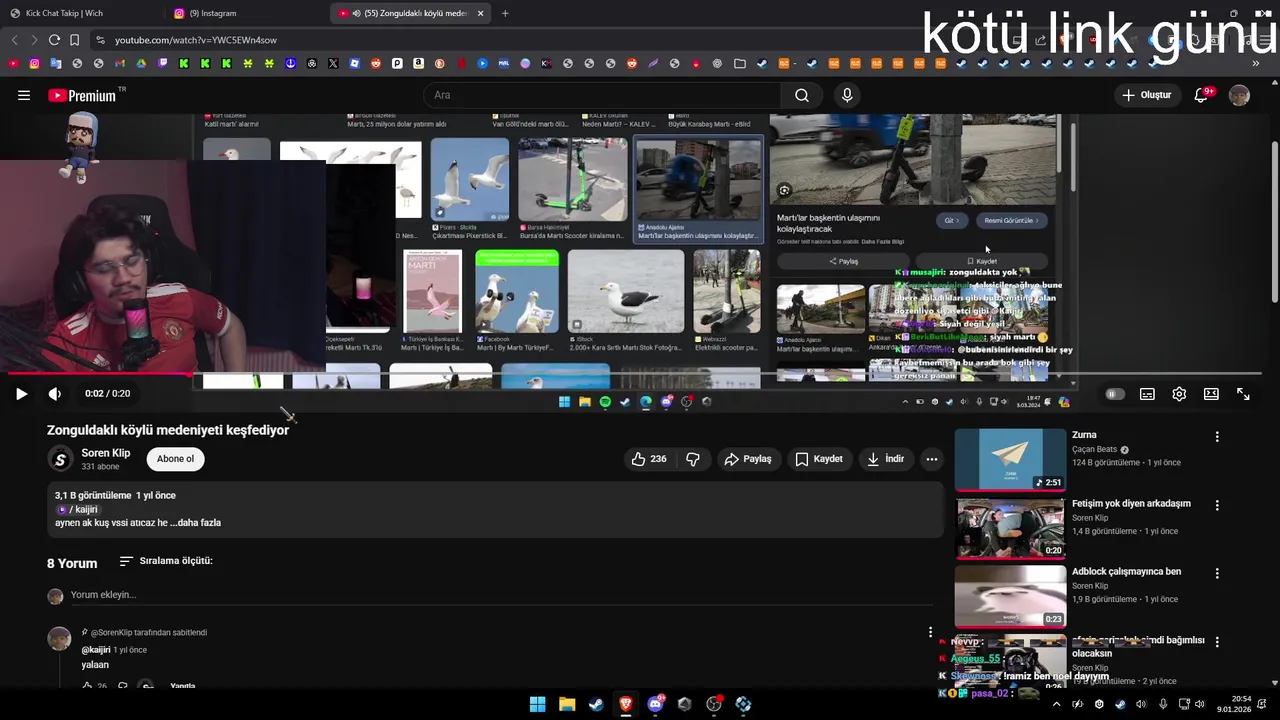
Task: Open the Instagram bookmark icon
Action: pos(34,63)
